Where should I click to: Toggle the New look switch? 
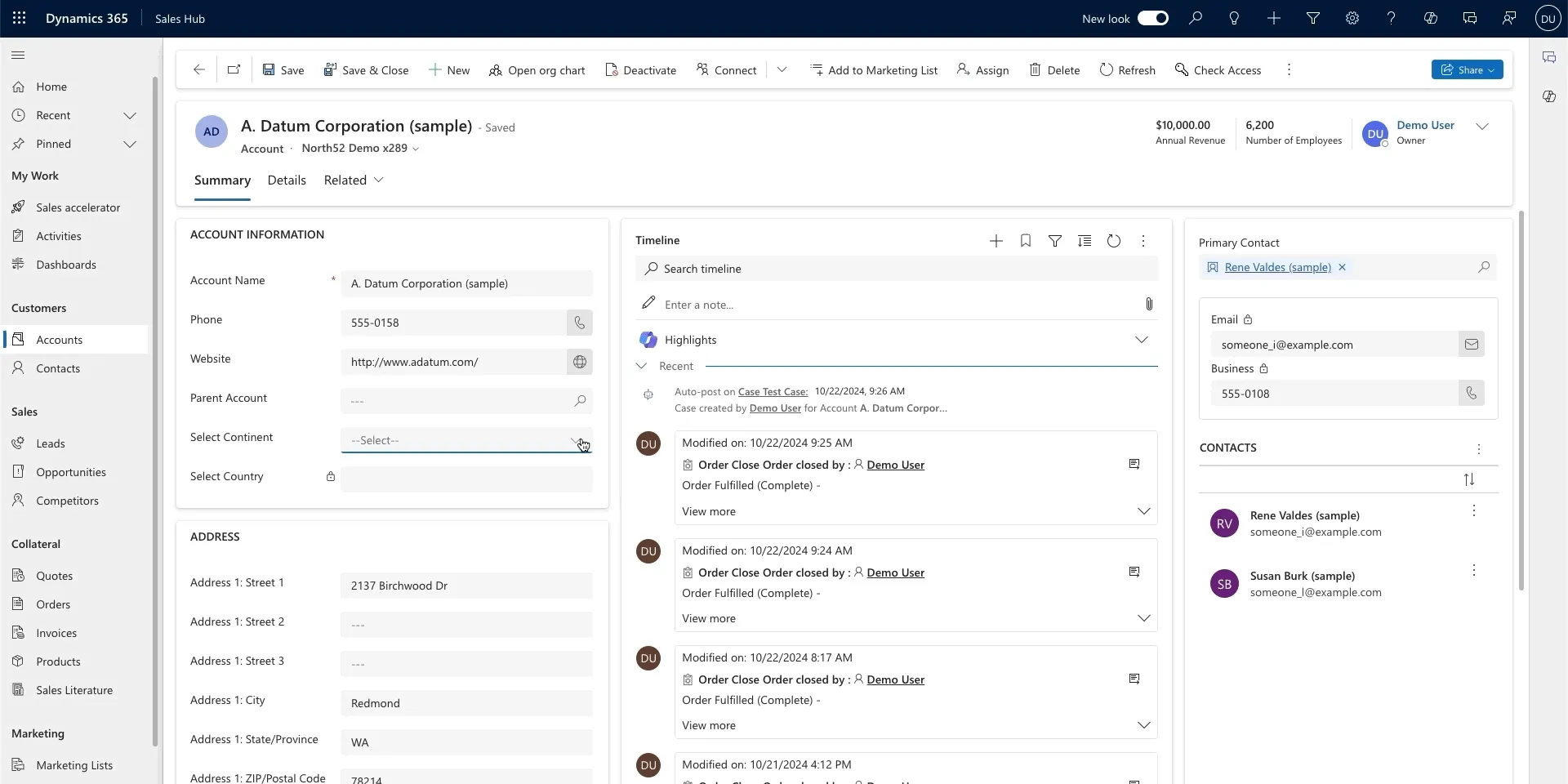[x=1153, y=18]
